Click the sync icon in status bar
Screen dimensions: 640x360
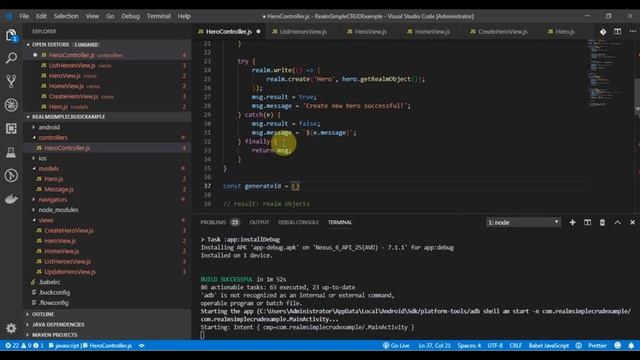[142, 346]
